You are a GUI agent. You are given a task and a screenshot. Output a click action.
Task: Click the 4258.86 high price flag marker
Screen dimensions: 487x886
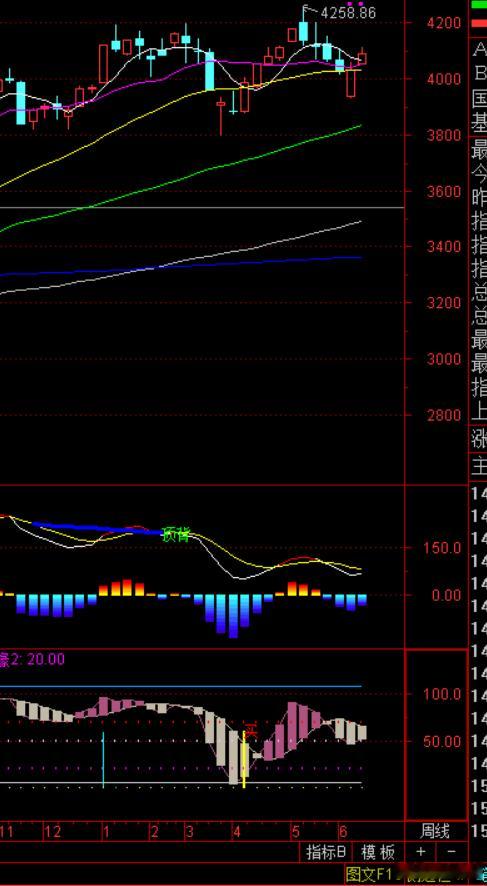click(341, 12)
